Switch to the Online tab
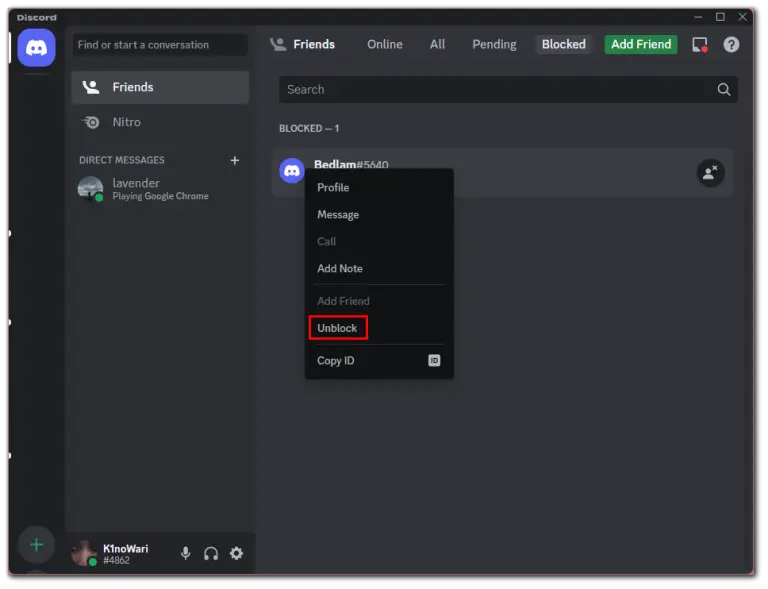This screenshot has height=589, width=768. tap(387, 45)
